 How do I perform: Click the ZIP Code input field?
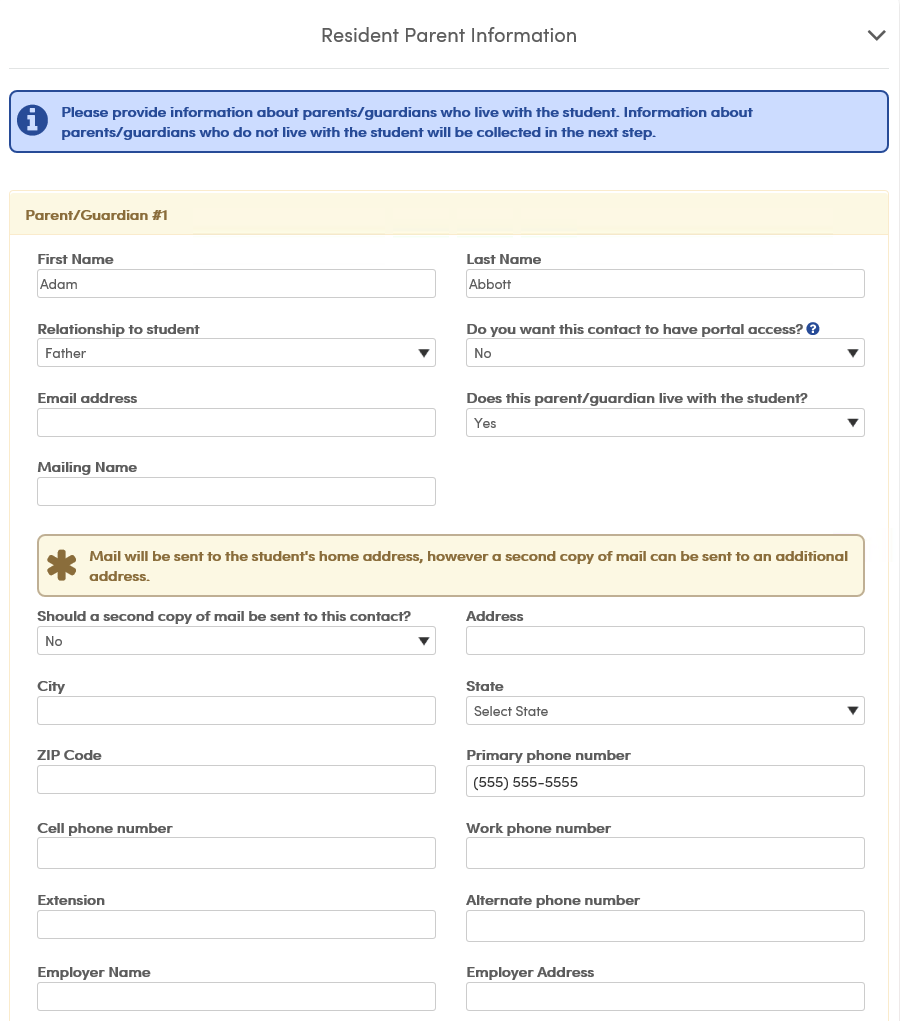tap(236, 779)
